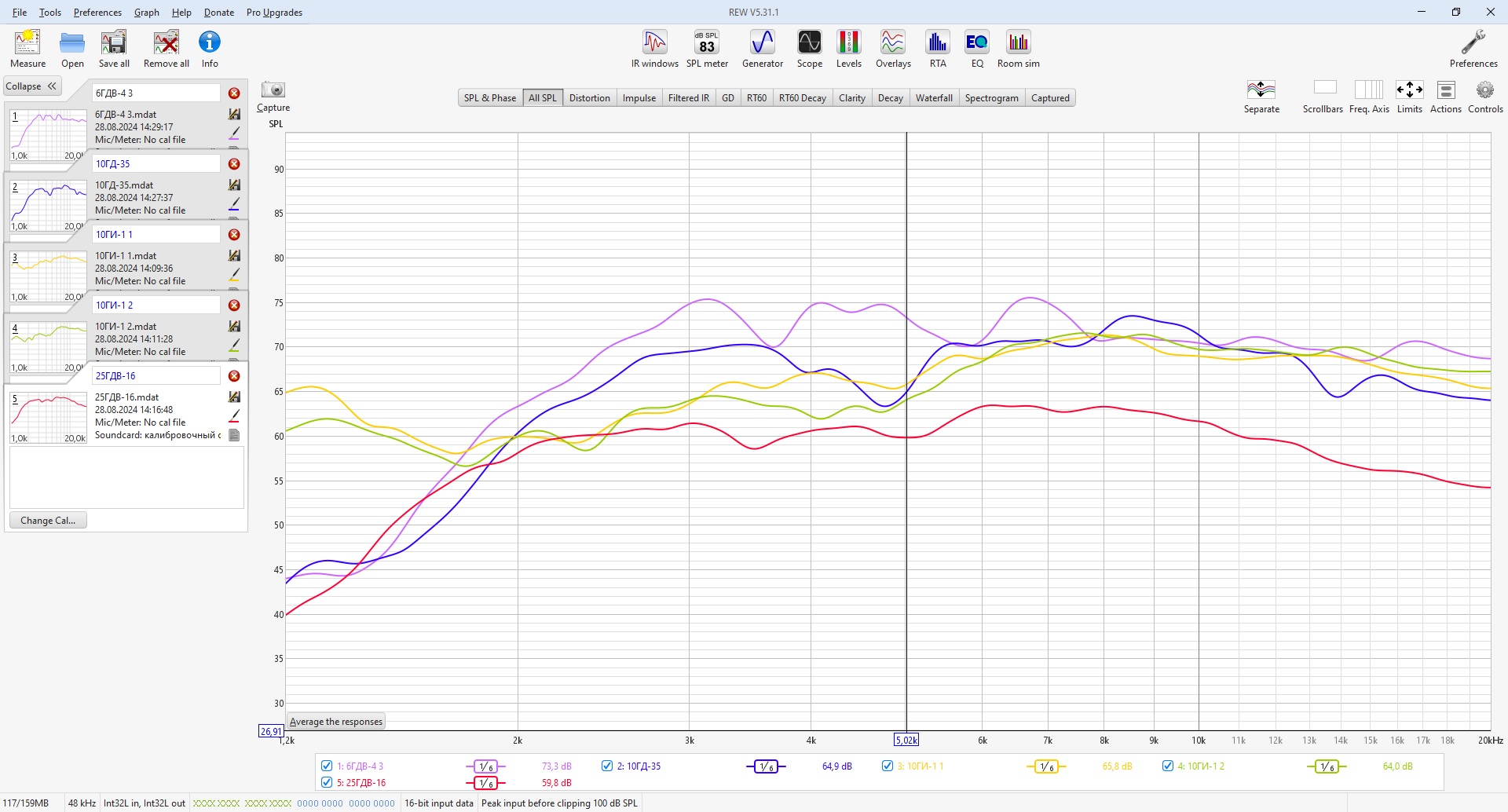Open the EQ window
Image resolution: width=1508 pixels, height=812 pixels.
point(977,49)
